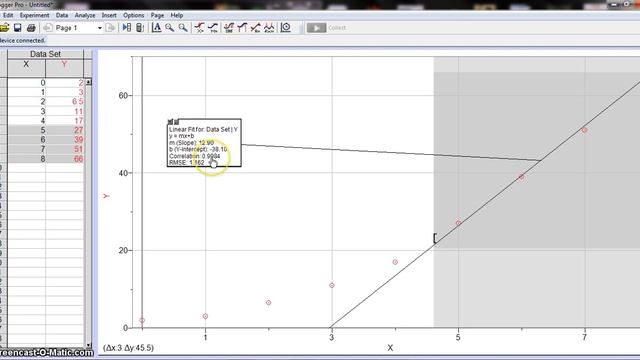The image size is (640, 360).
Task: Select the Y cell with value 27
Action: (x=64, y=130)
